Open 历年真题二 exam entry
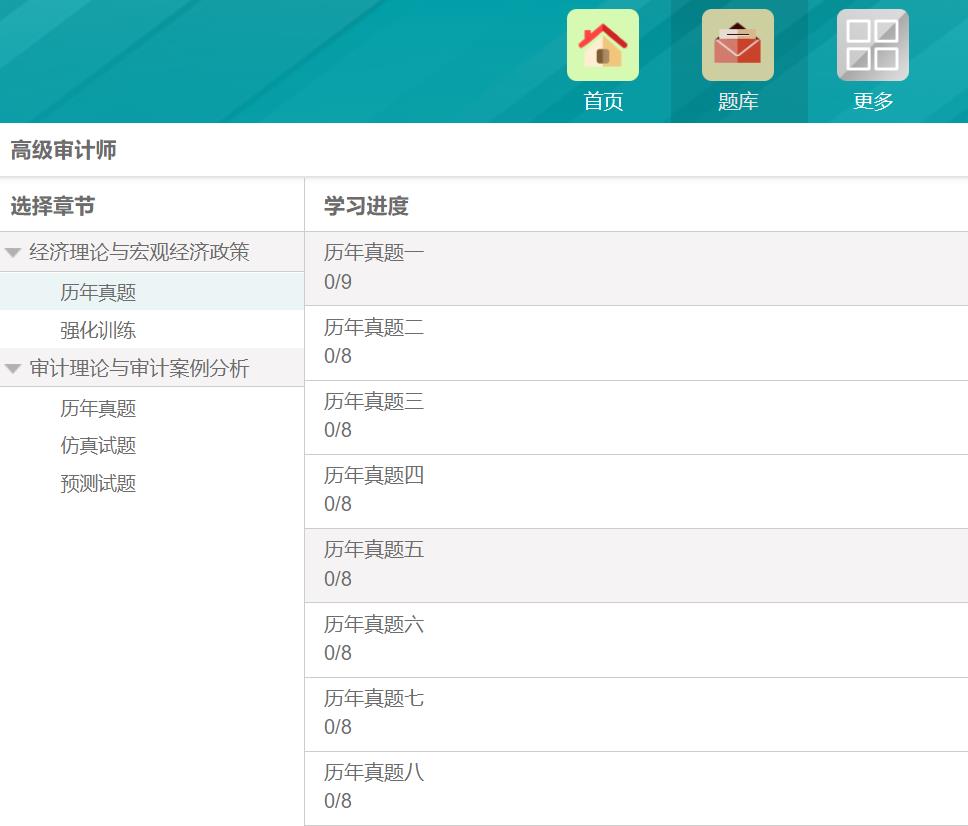 (x=374, y=327)
